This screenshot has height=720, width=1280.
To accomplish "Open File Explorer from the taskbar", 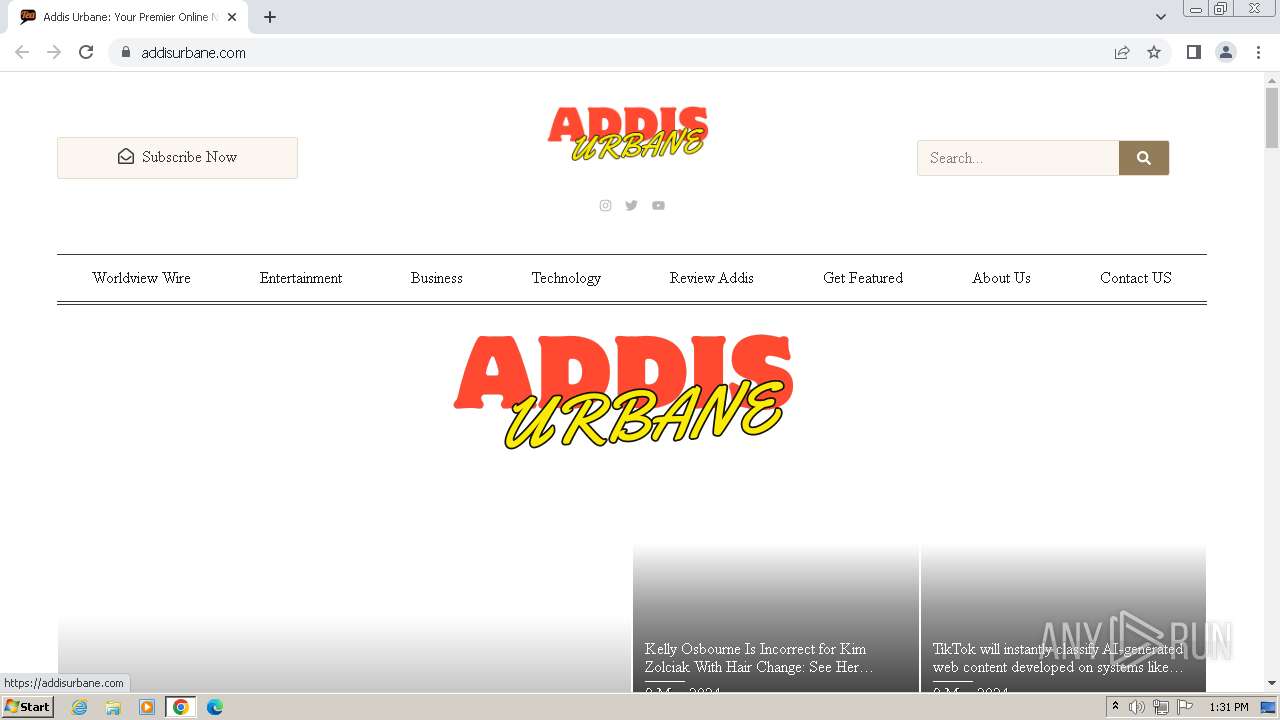I will pos(113,707).
